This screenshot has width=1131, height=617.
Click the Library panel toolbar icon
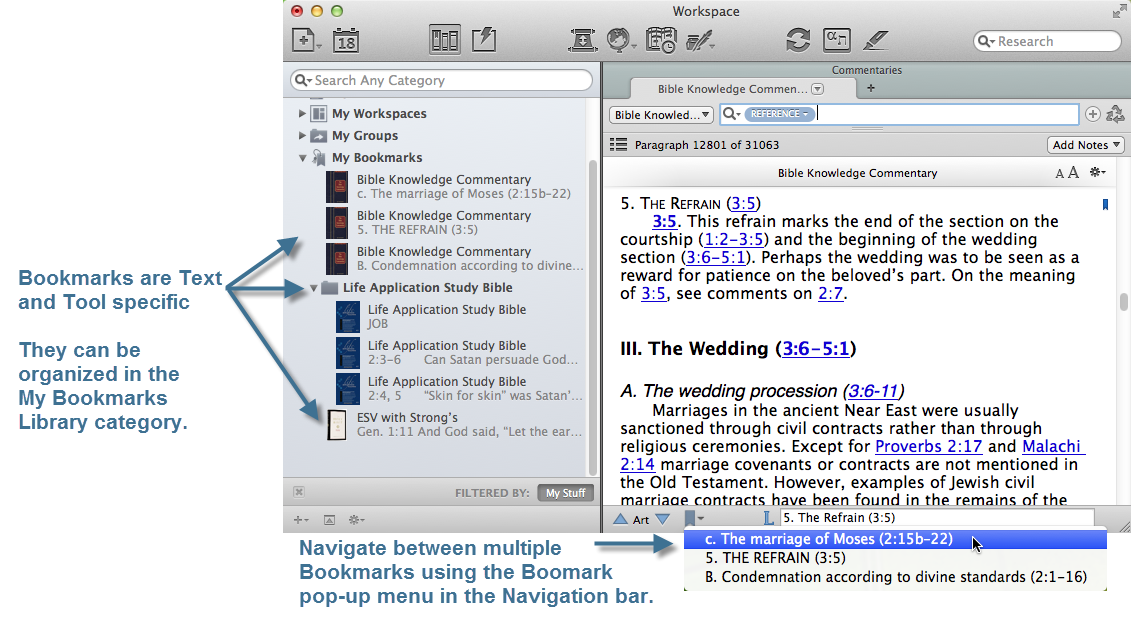click(444, 41)
